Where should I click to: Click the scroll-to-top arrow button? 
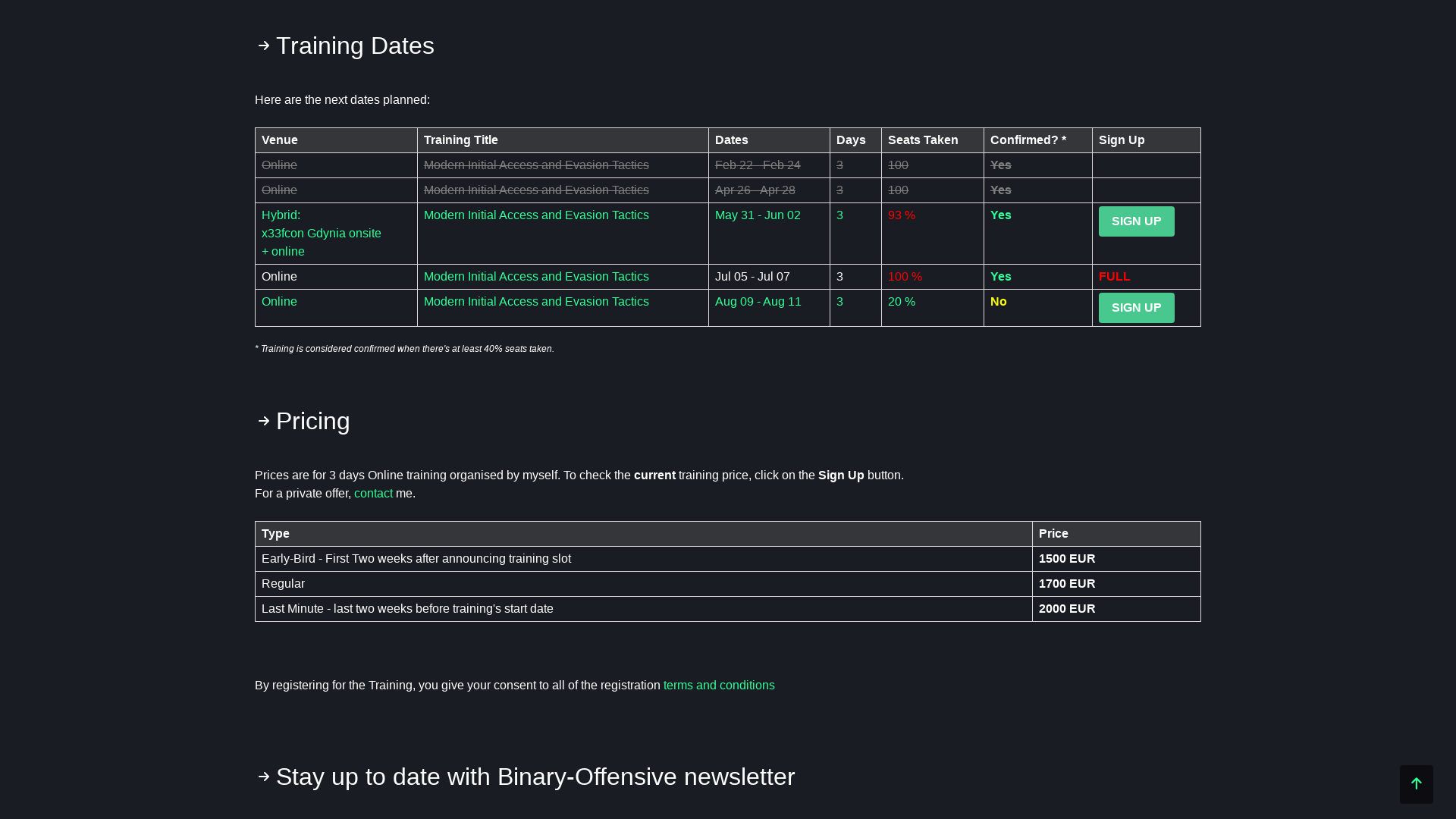[x=1416, y=784]
